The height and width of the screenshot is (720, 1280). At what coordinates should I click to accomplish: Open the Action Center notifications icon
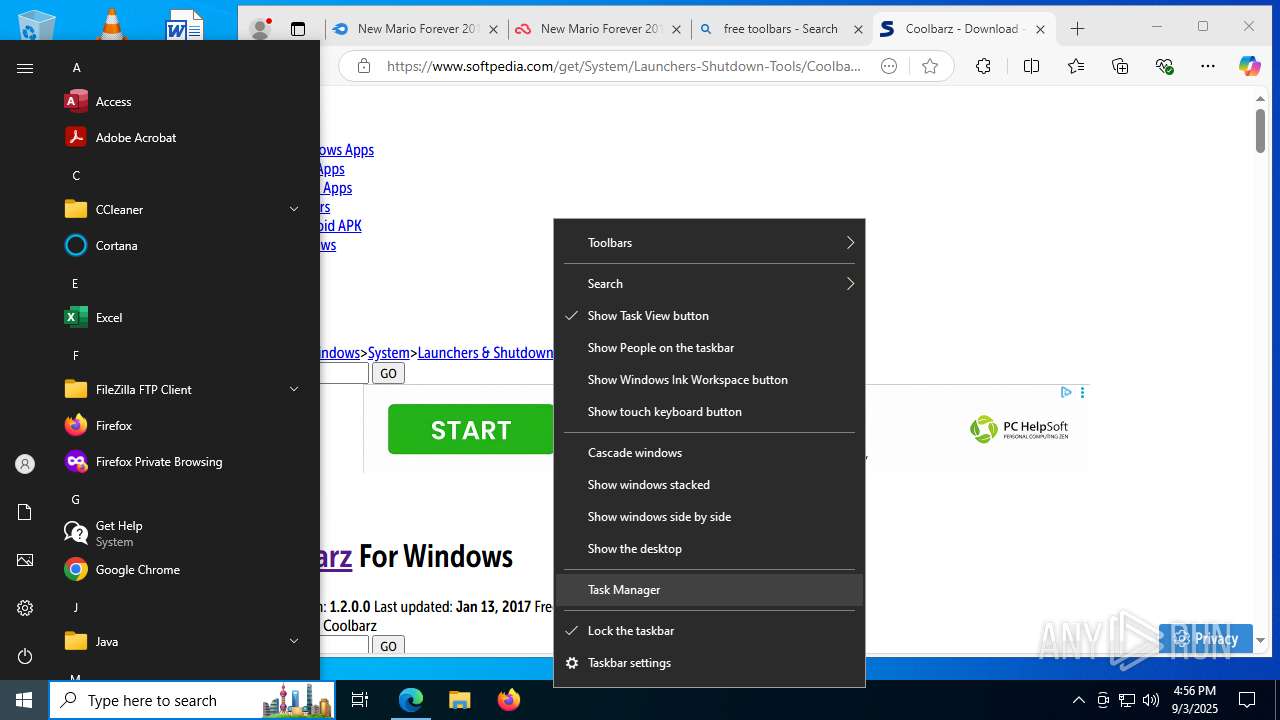pos(1247,700)
